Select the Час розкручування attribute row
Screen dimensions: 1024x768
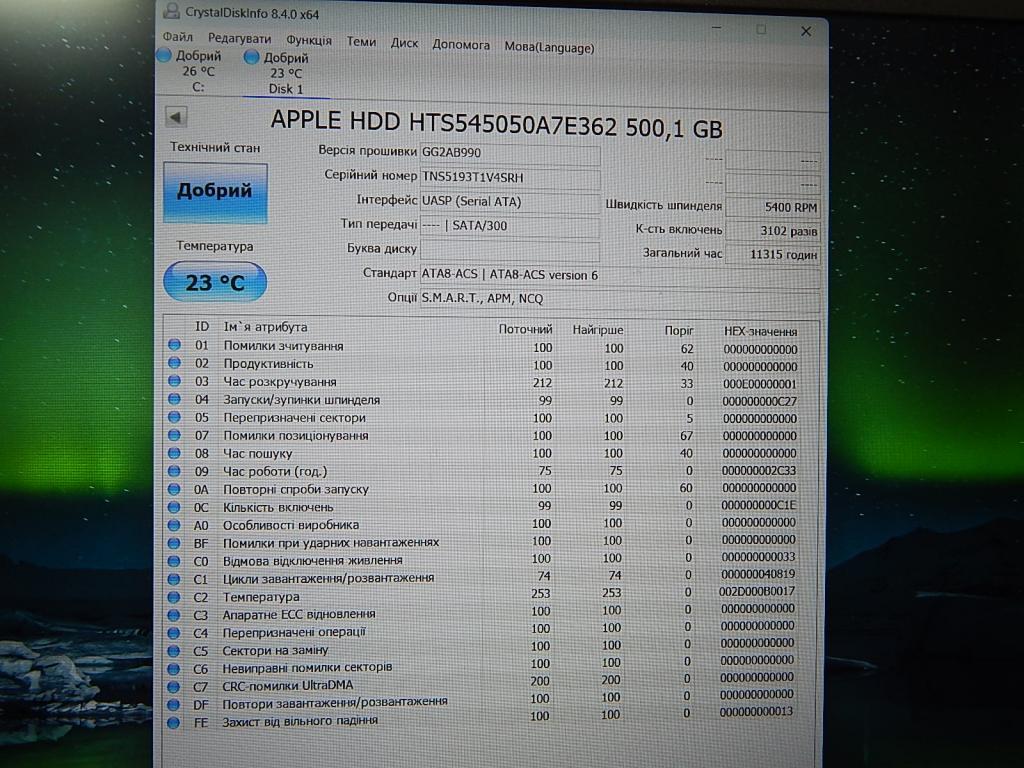click(x=484, y=383)
